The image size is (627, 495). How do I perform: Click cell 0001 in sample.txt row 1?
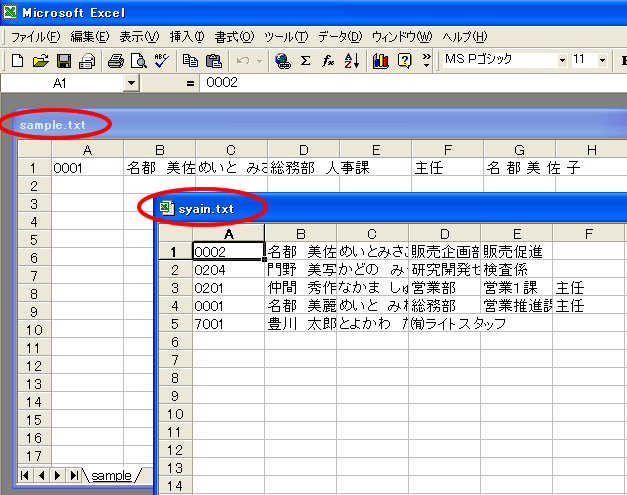click(x=88, y=168)
